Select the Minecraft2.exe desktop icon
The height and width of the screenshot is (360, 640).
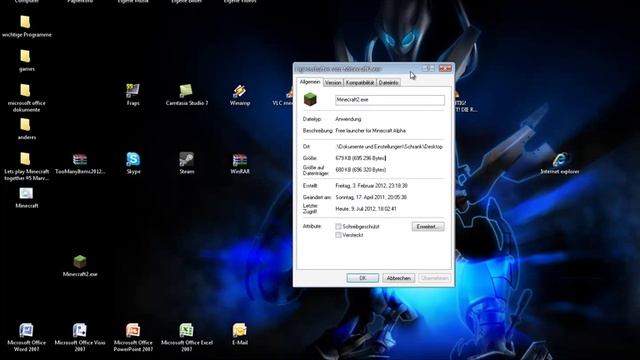pyautogui.click(x=80, y=262)
